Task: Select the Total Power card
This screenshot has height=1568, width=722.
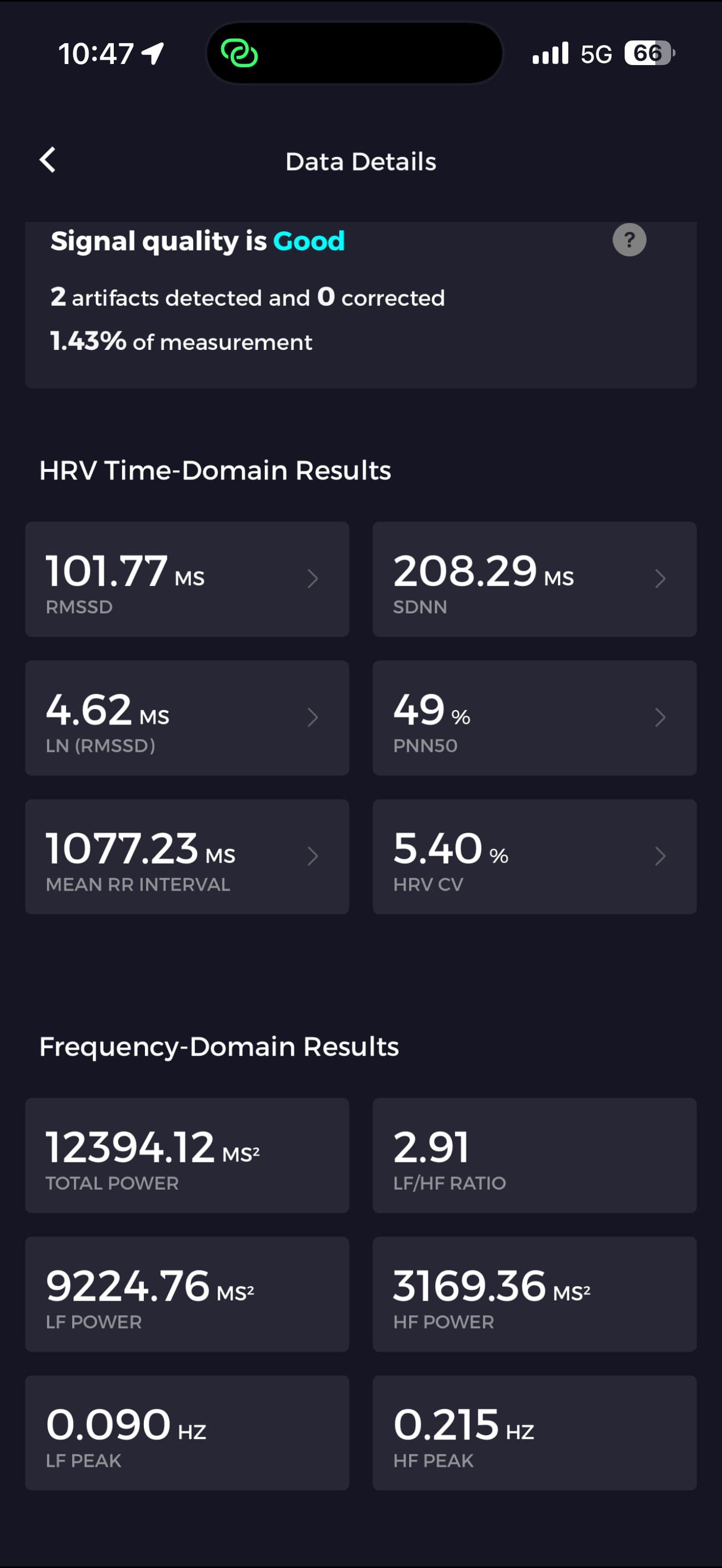Action: (x=187, y=1155)
